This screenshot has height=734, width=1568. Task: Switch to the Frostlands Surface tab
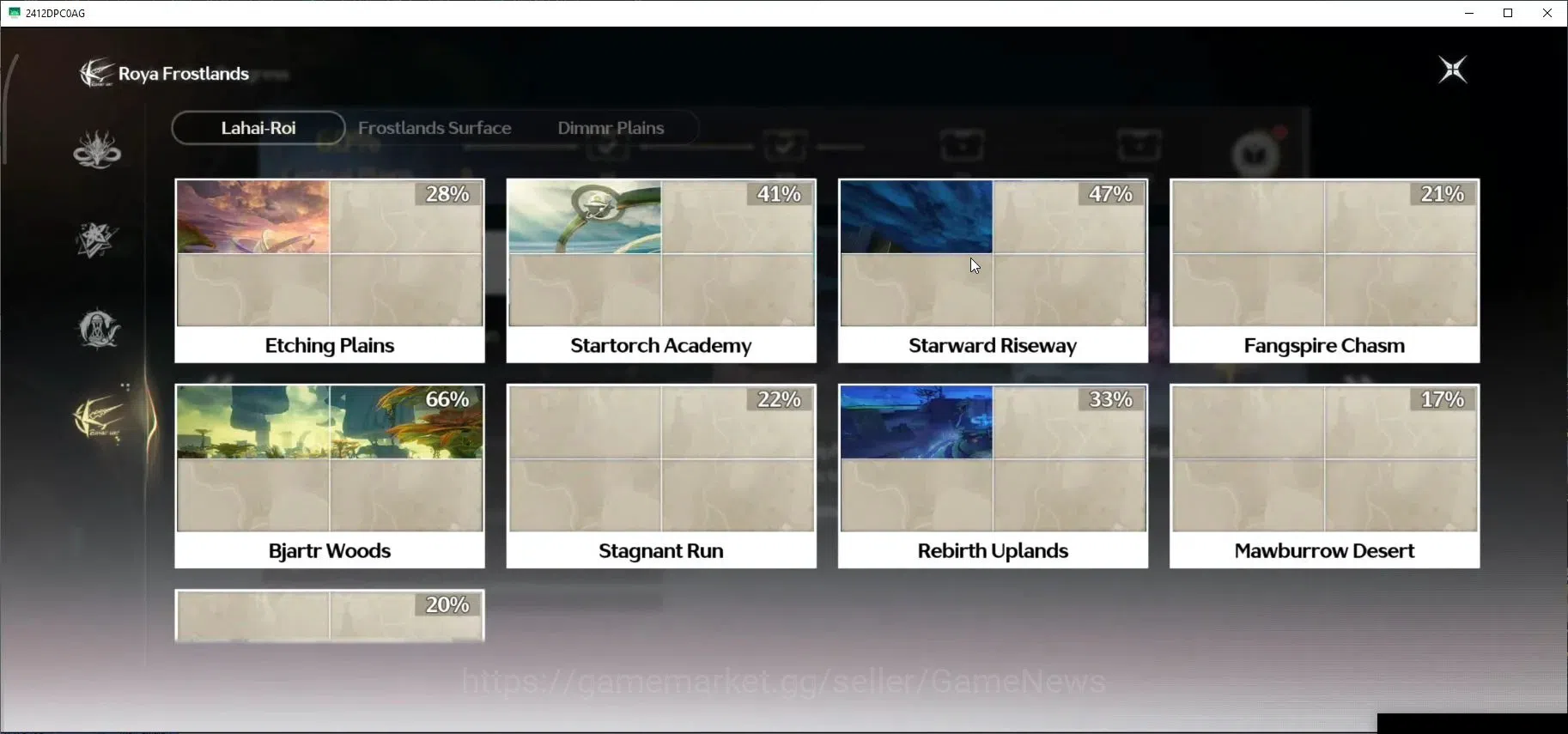435,128
